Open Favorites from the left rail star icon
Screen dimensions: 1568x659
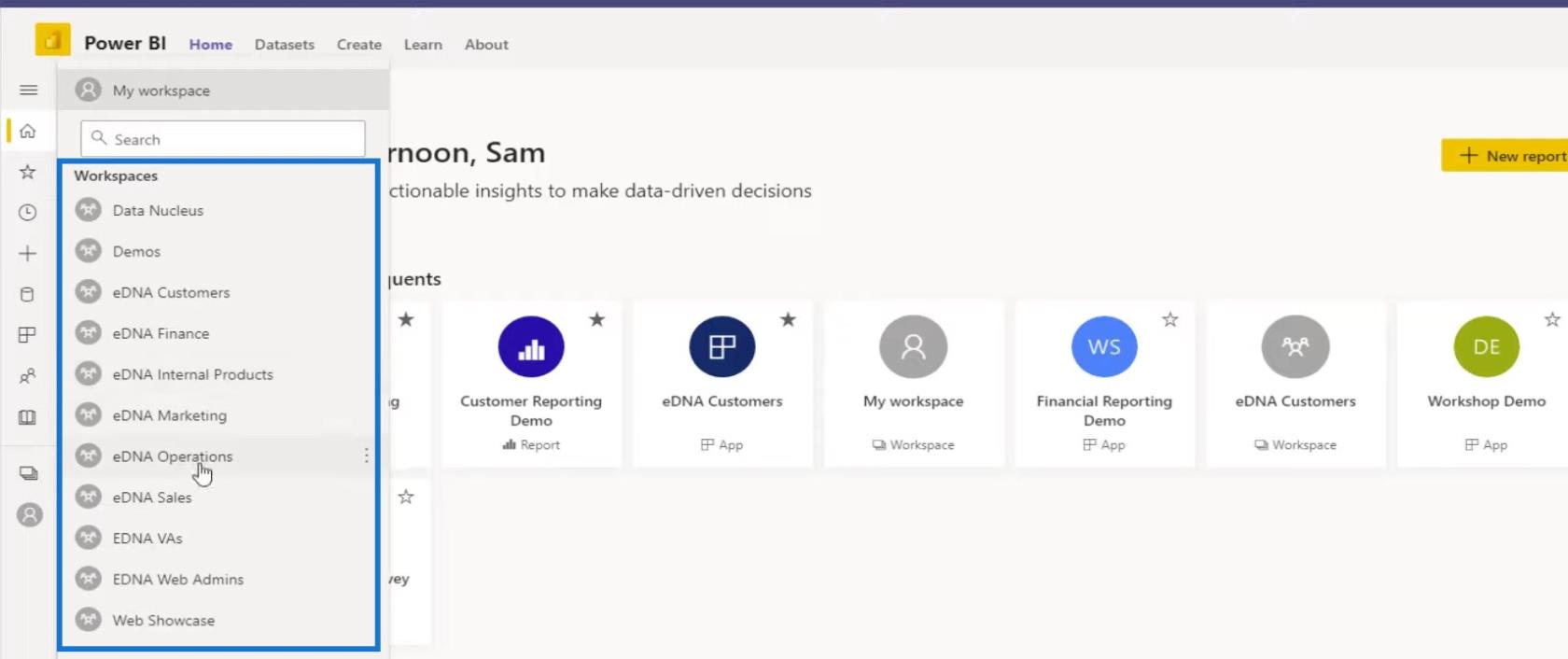coord(28,172)
